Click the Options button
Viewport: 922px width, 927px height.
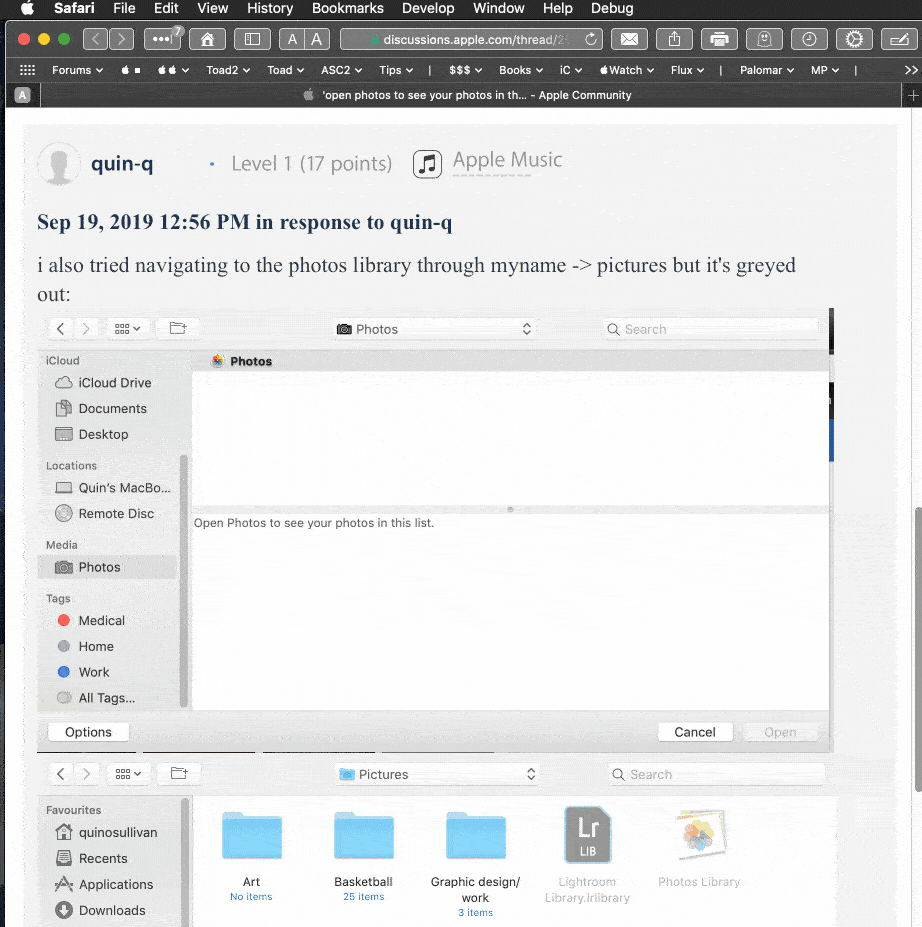[x=88, y=732]
